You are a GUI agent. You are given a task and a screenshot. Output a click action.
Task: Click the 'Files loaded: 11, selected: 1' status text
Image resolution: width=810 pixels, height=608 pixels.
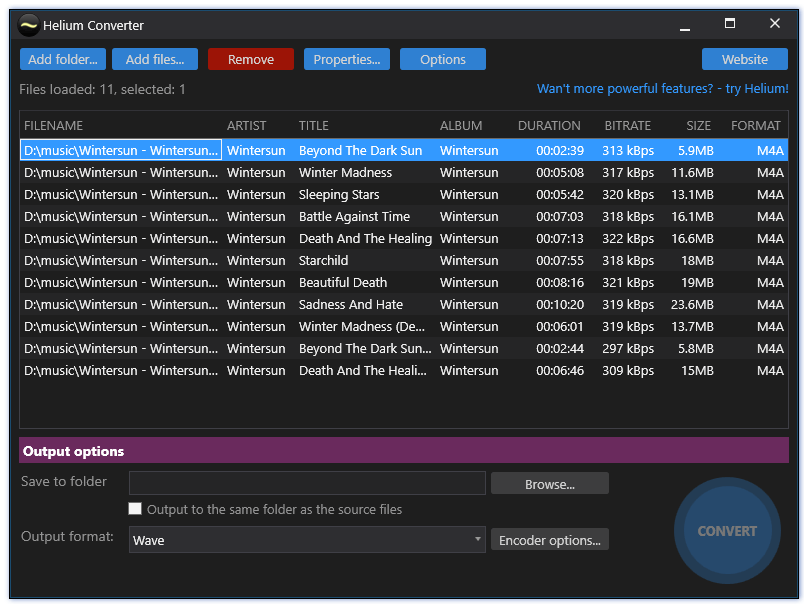[102, 89]
